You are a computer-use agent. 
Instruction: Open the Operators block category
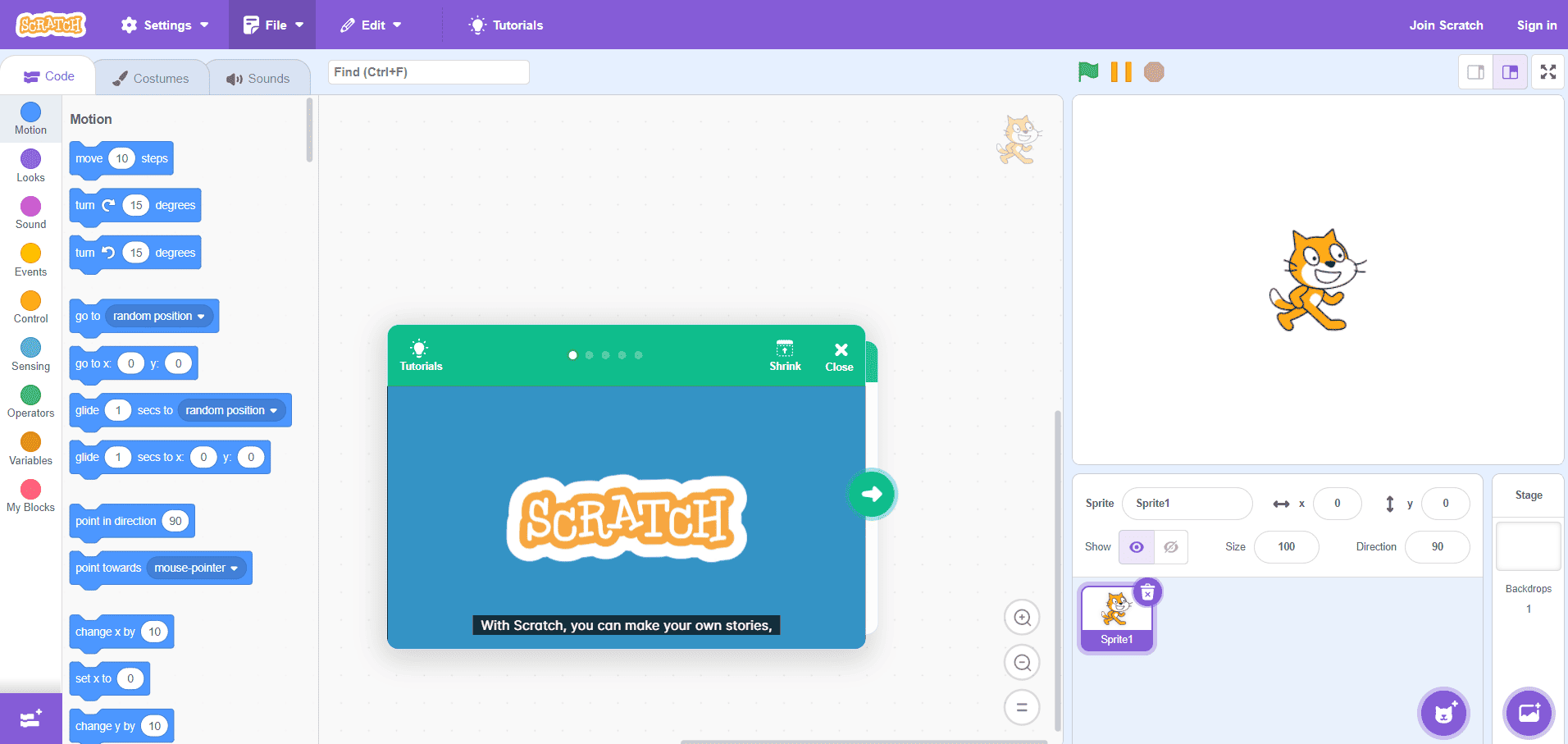[x=30, y=400]
